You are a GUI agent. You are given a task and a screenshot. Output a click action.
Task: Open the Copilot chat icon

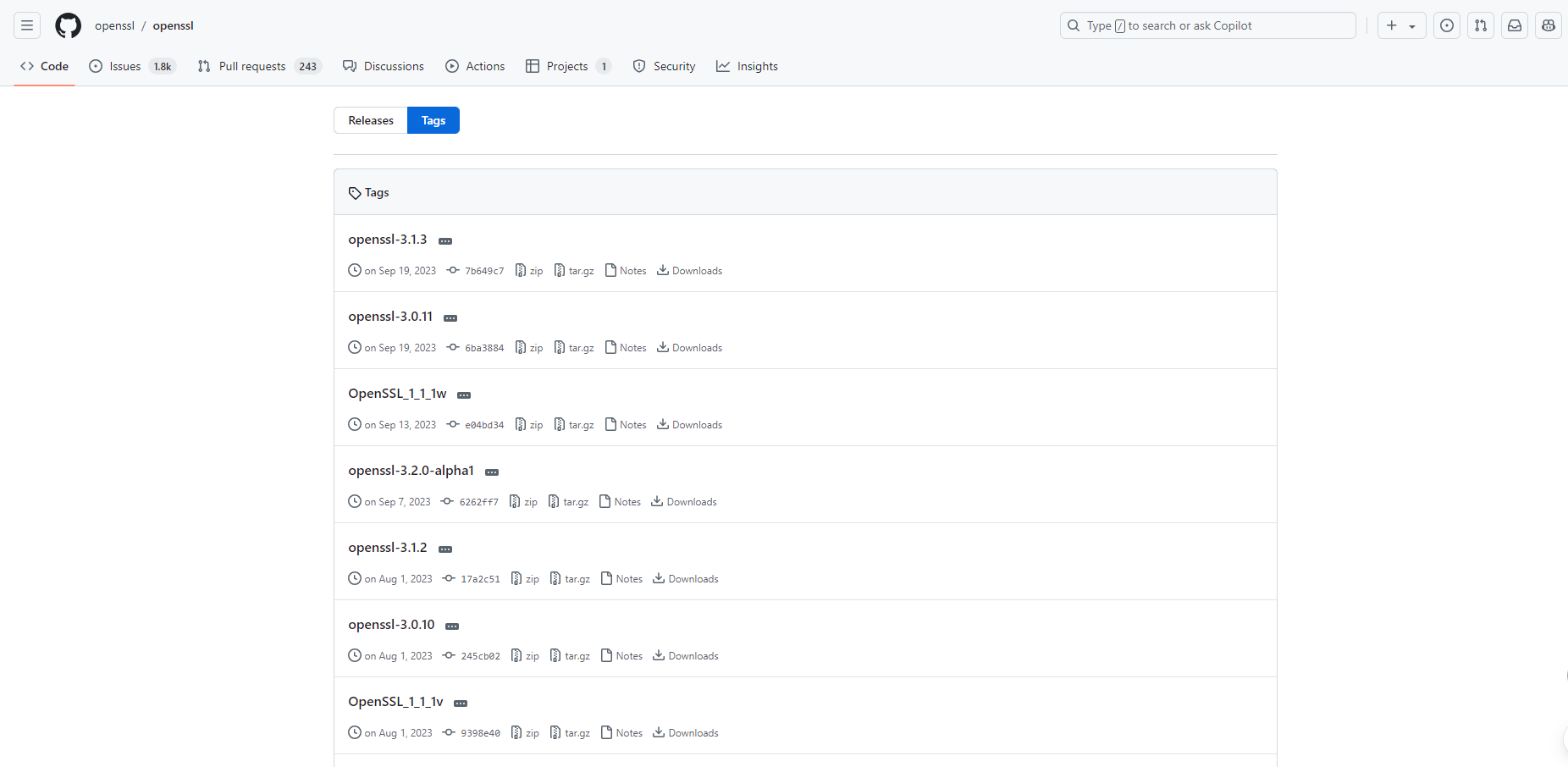[x=1549, y=25]
